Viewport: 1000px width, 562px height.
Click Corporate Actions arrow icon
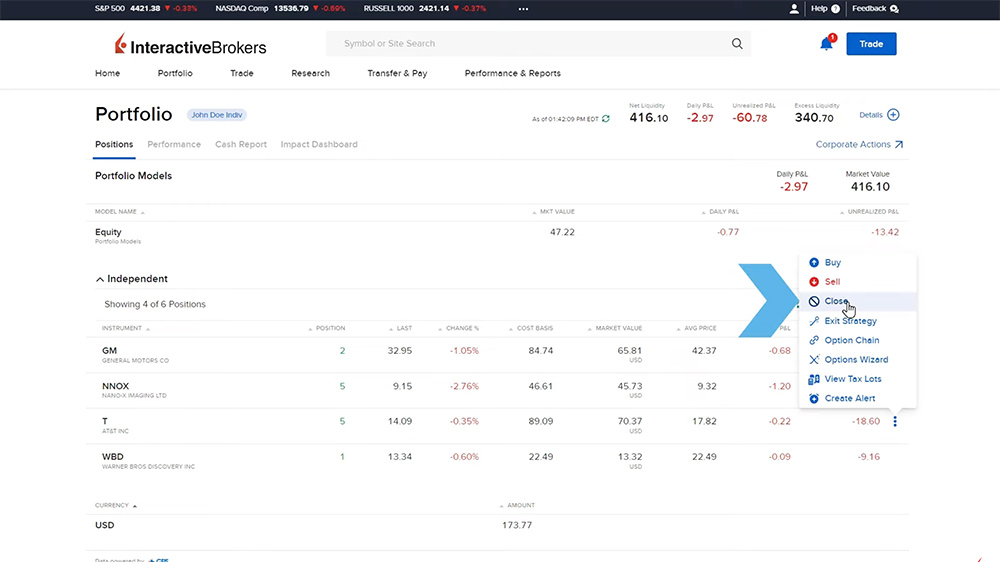(899, 145)
